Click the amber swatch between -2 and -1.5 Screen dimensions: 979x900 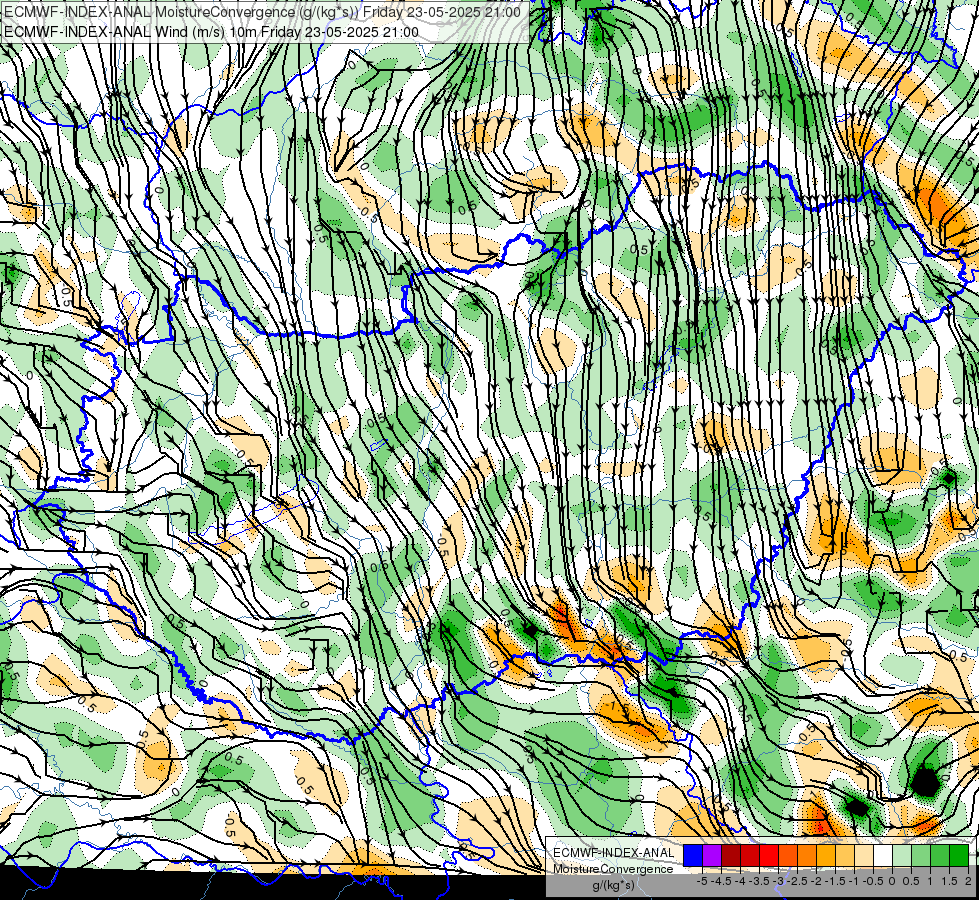point(826,855)
